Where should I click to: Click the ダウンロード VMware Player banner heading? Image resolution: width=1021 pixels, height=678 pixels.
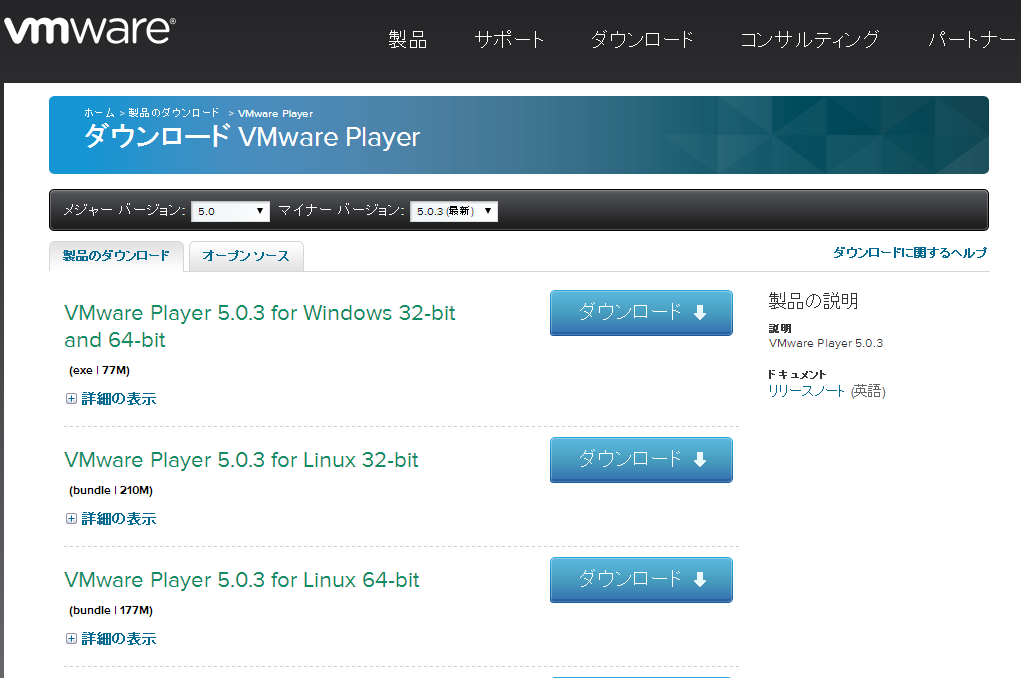tap(251, 137)
